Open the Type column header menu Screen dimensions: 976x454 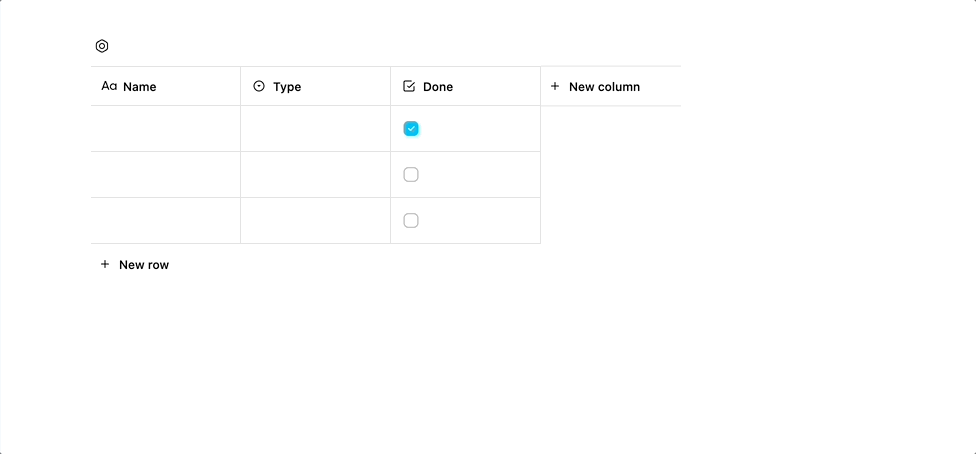(316, 86)
